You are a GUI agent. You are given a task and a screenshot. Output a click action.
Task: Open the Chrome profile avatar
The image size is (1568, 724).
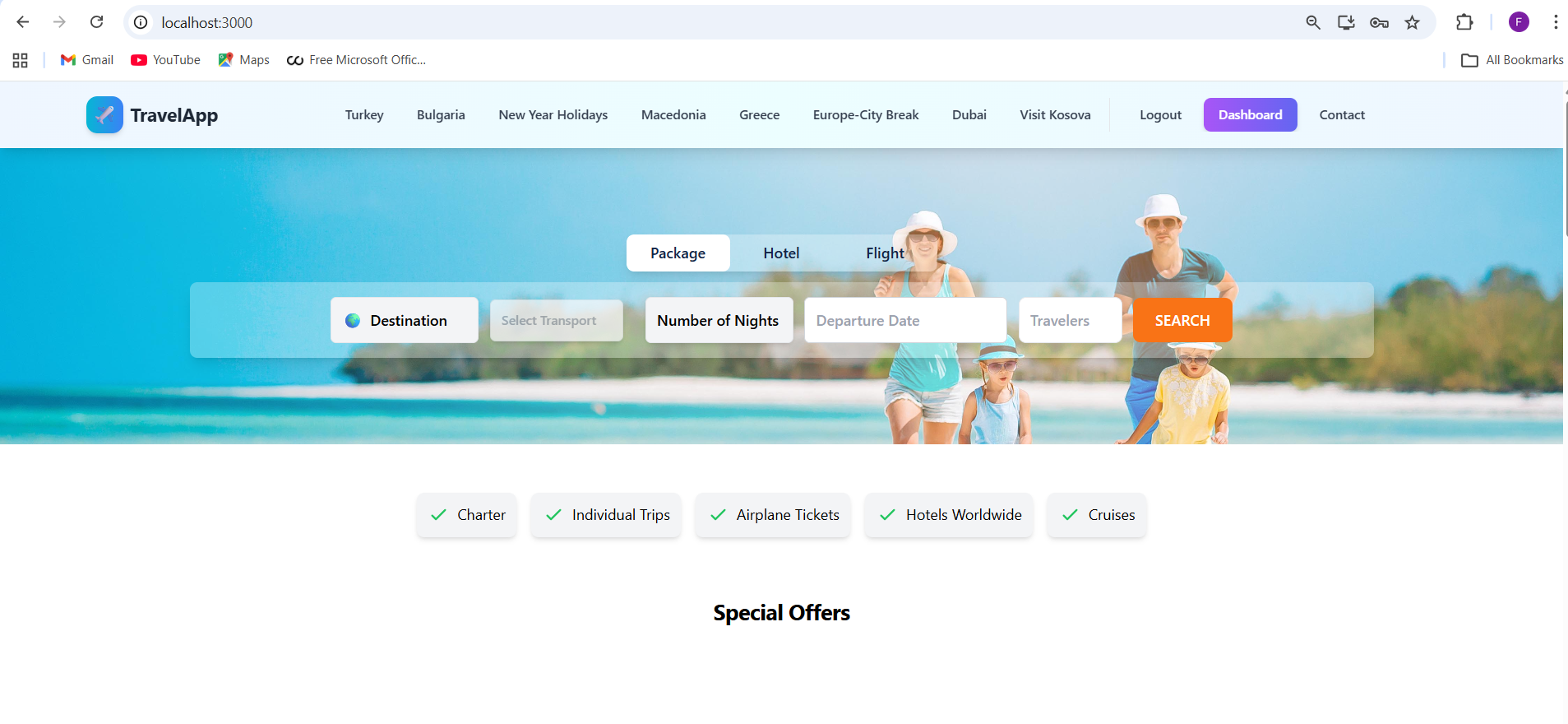point(1519,22)
